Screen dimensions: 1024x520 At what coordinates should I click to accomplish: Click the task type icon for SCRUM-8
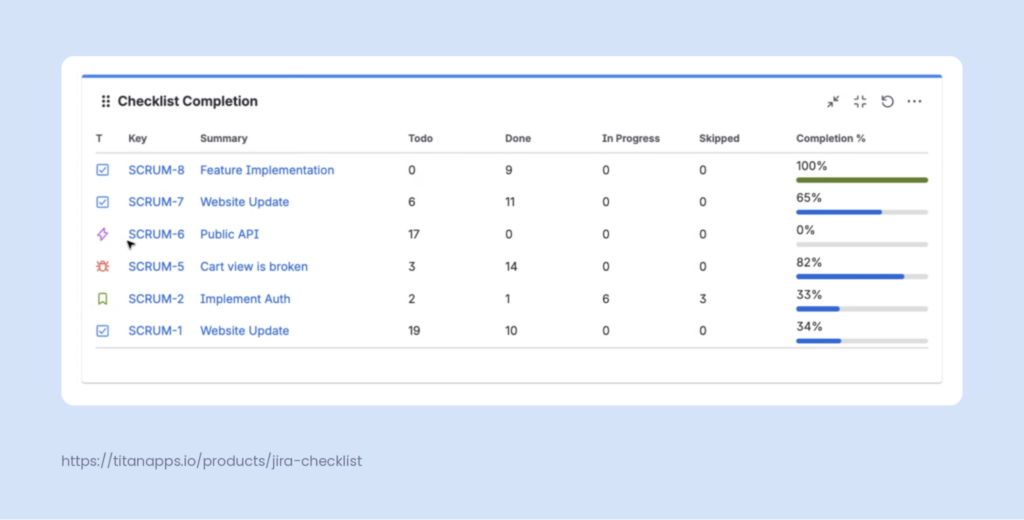click(103, 170)
